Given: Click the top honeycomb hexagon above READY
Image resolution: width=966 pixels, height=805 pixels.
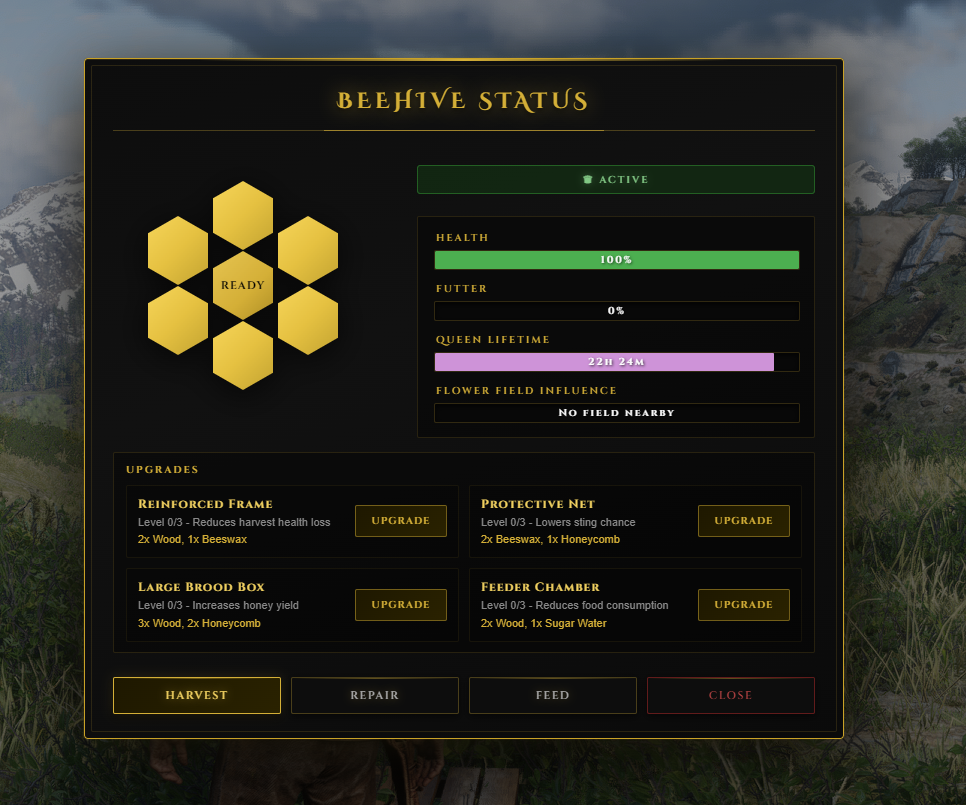Looking at the screenshot, I should pyautogui.click(x=243, y=216).
